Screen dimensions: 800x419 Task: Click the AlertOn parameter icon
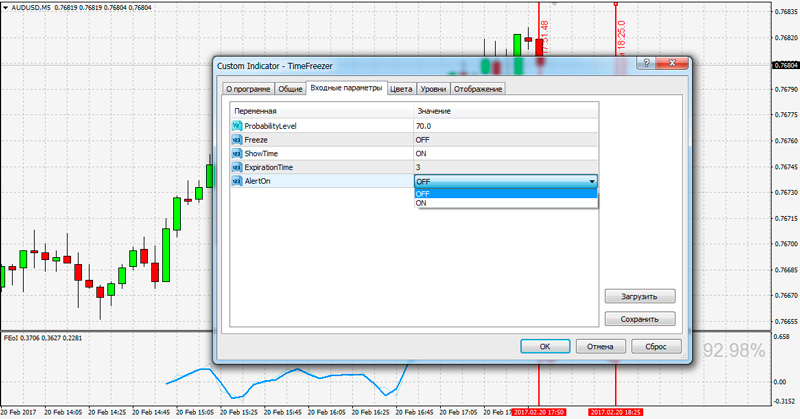(x=237, y=181)
